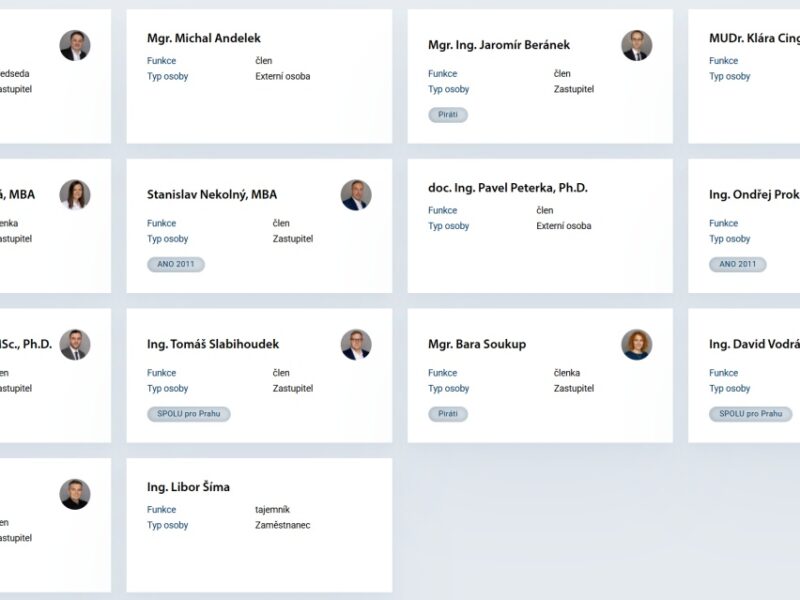Select Ing. Libor Šíma name
The image size is (800, 600).
(x=188, y=487)
